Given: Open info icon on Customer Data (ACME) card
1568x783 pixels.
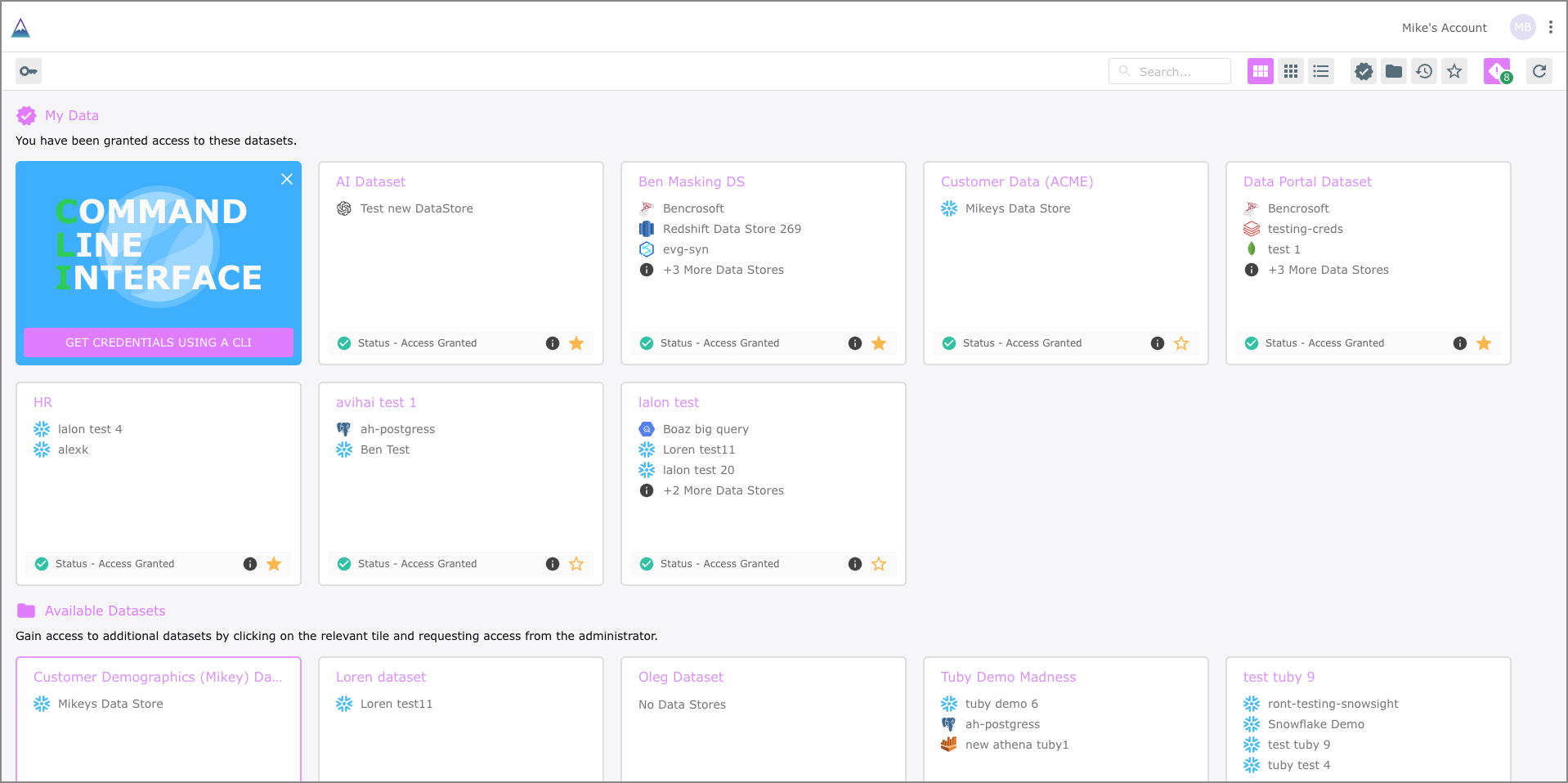Looking at the screenshot, I should point(1158,343).
